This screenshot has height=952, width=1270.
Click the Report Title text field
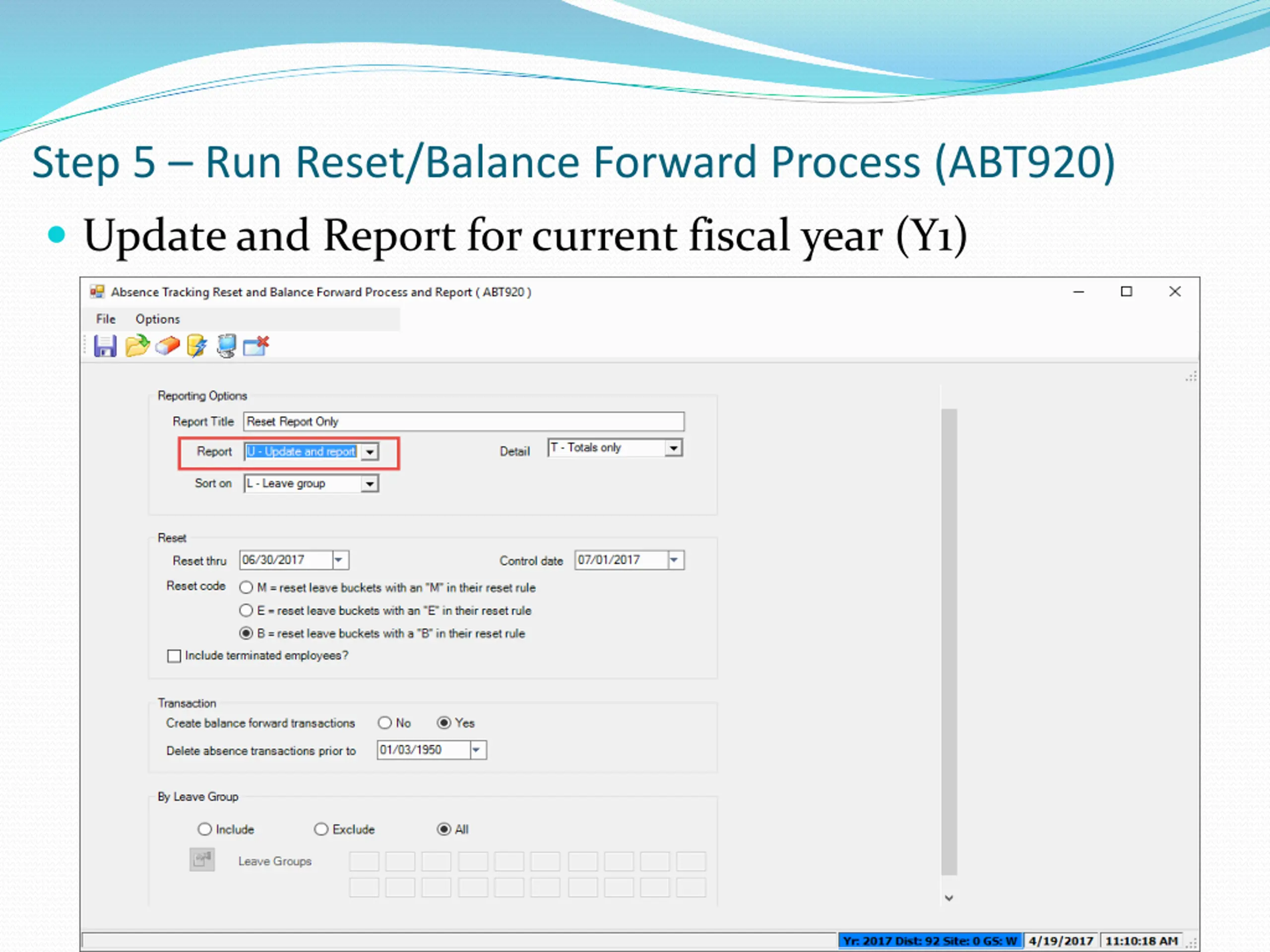coord(464,422)
